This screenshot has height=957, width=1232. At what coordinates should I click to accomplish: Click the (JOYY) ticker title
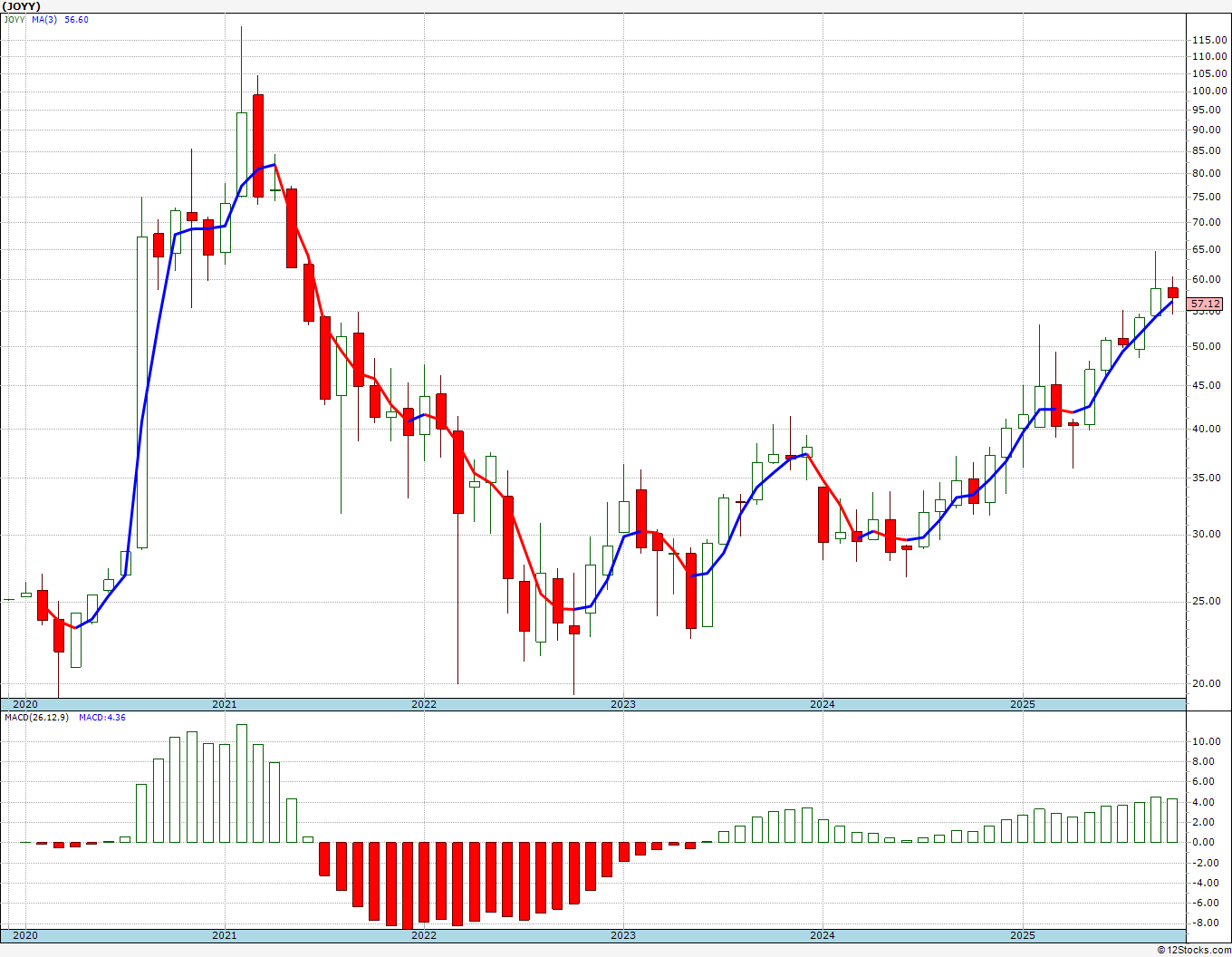coord(20,5)
